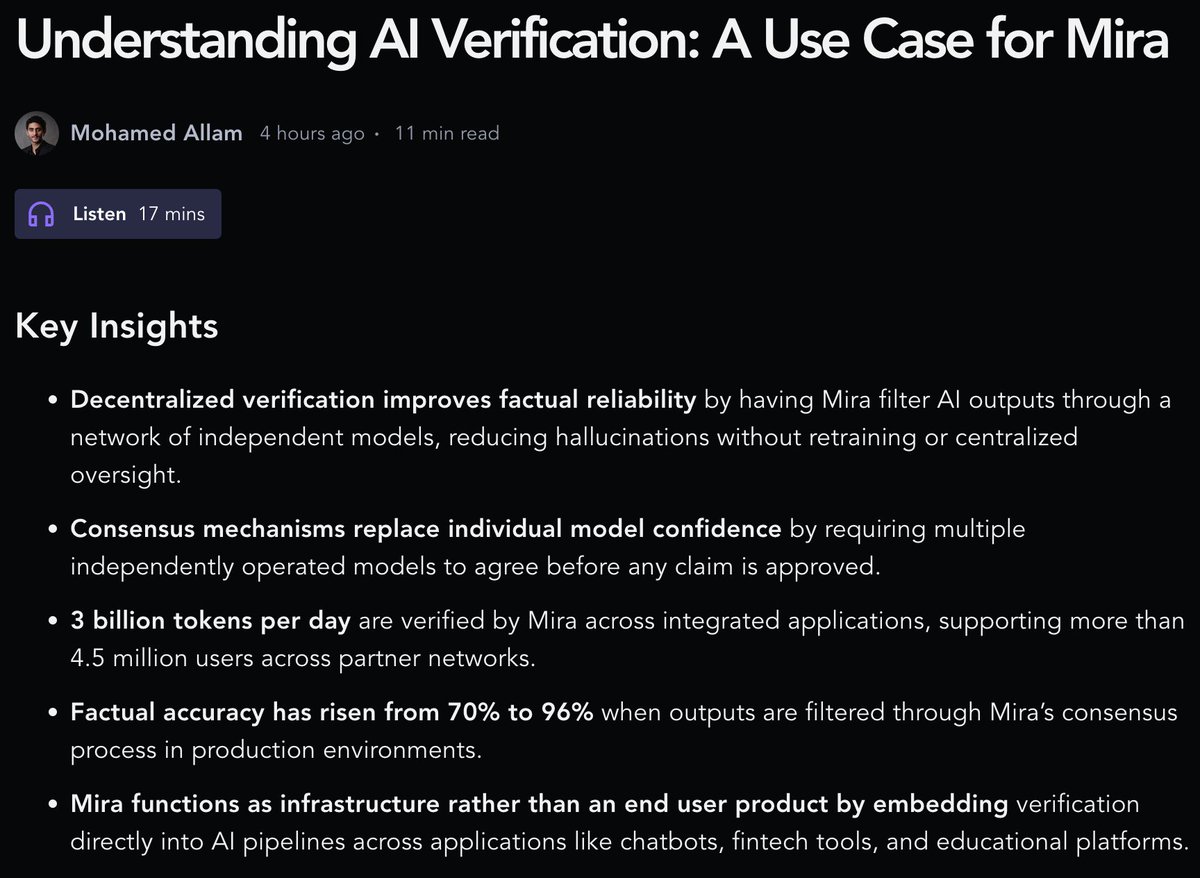The height and width of the screenshot is (878, 1200).
Task: Open Mohamed Allam's profile avatar
Action: [x=36, y=133]
